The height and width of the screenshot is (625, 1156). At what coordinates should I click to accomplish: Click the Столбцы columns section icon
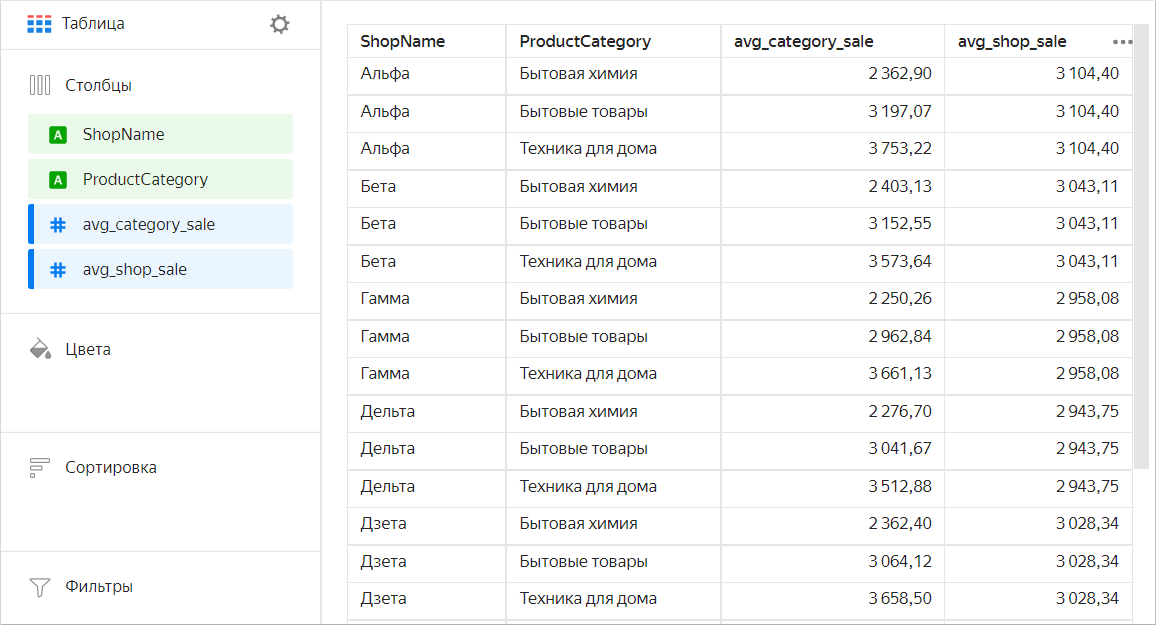pyautogui.click(x=40, y=85)
